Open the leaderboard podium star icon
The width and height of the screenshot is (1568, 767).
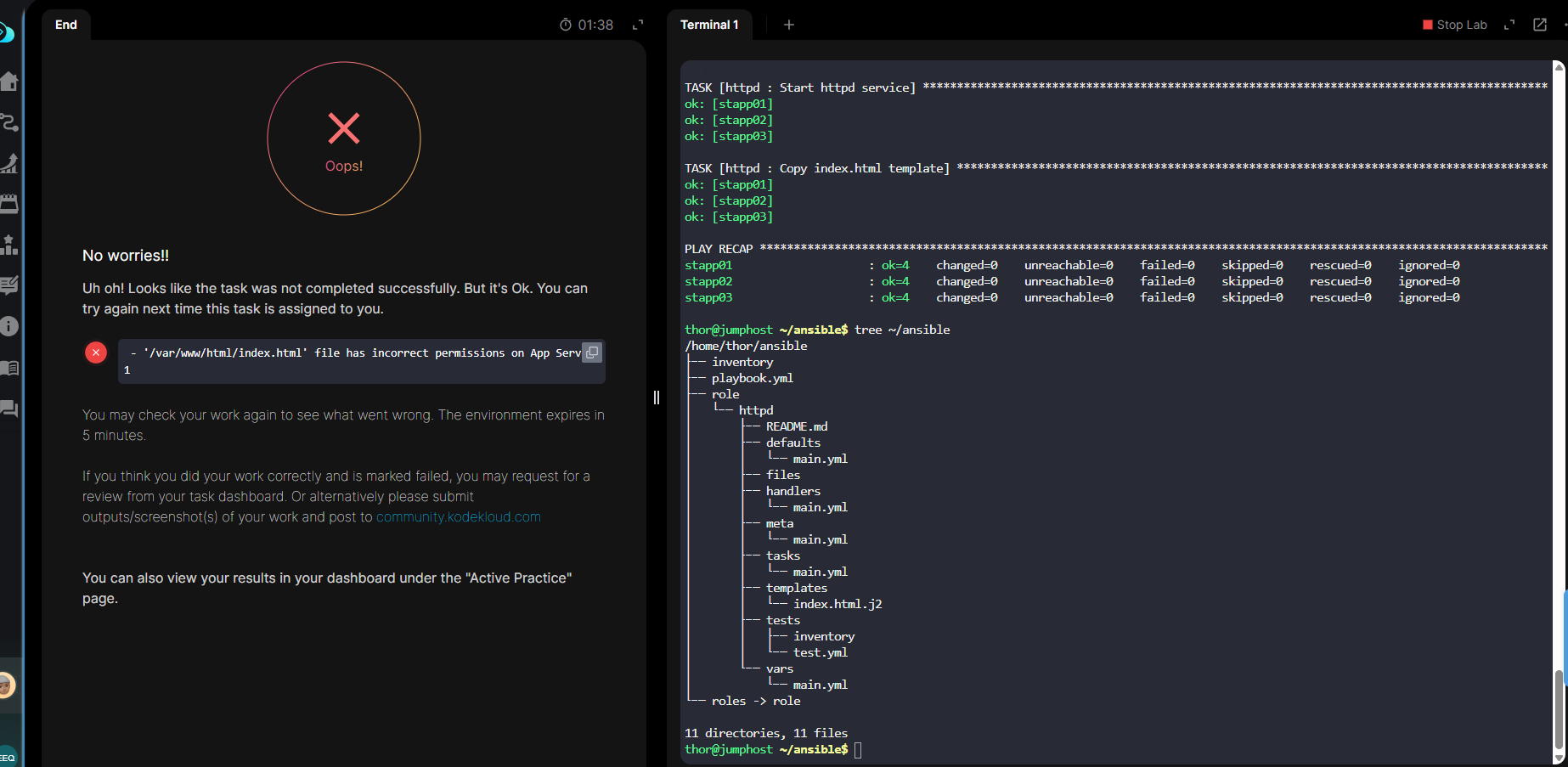(x=8, y=245)
